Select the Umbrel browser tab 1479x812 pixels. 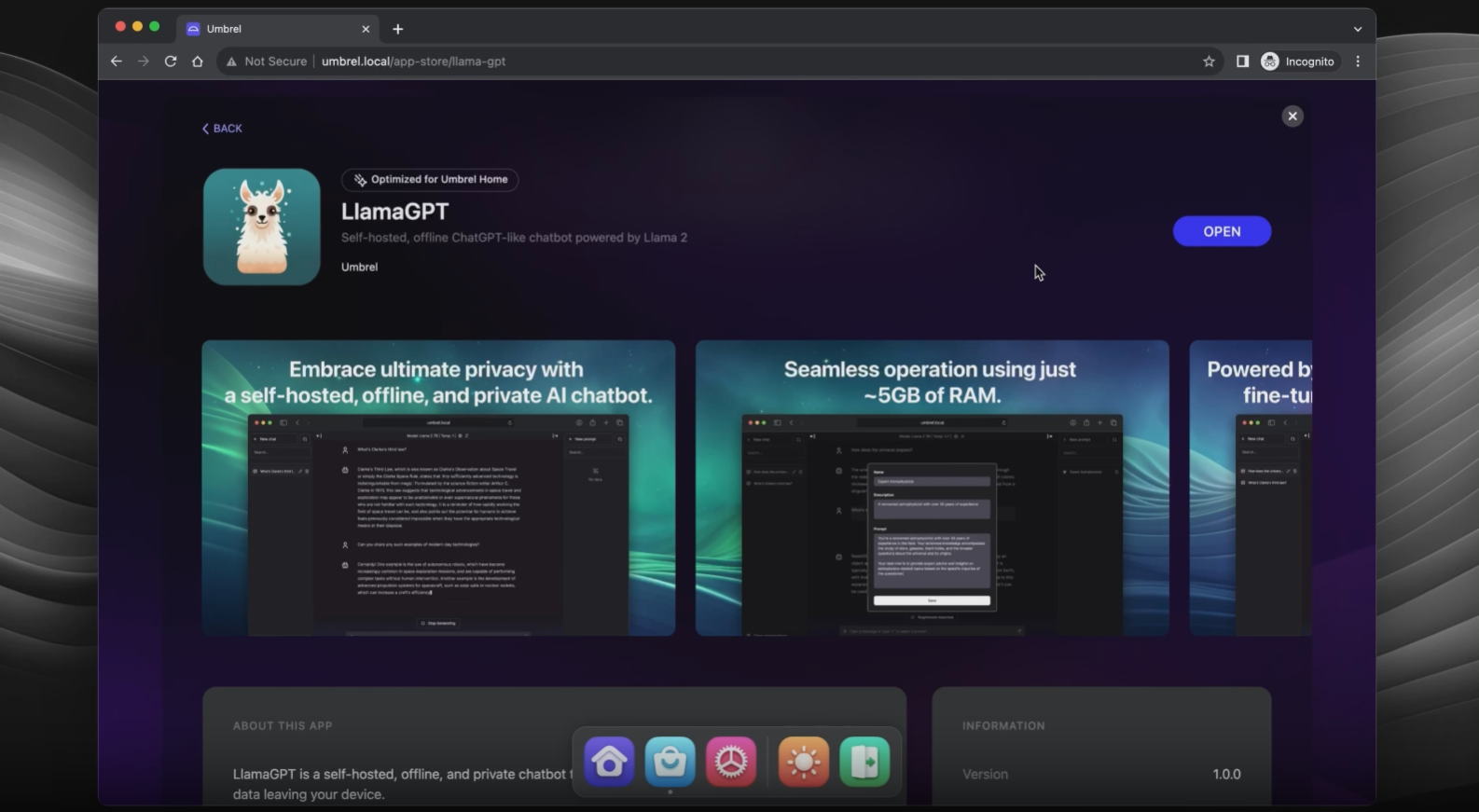(x=270, y=29)
